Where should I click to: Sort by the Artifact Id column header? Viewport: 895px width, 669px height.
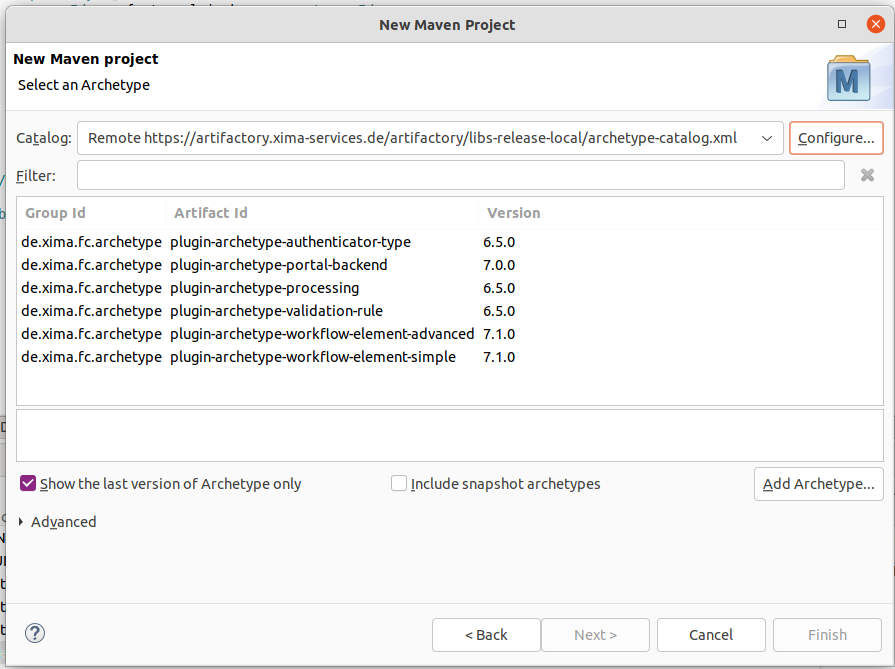[x=322, y=213]
